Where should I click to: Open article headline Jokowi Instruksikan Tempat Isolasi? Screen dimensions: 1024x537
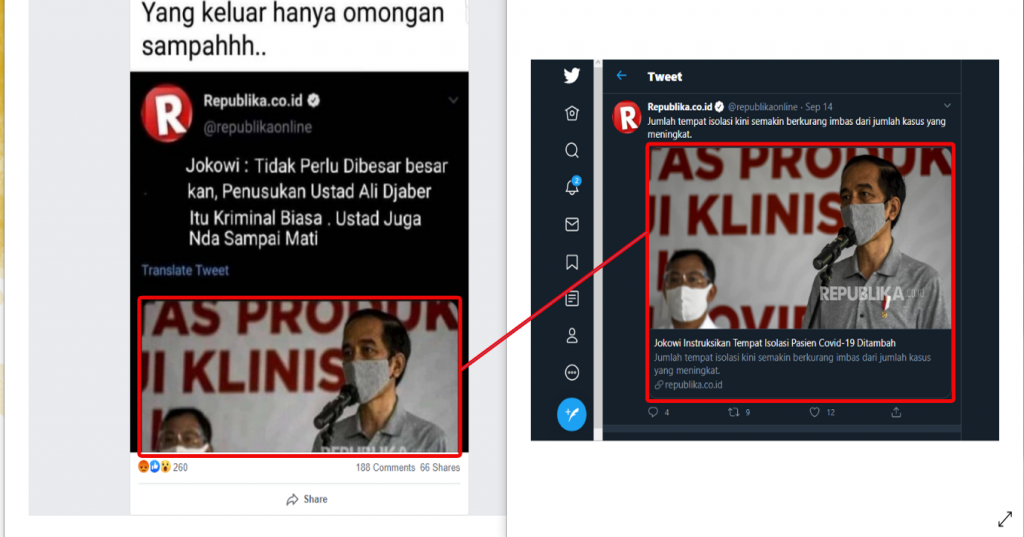(775, 343)
